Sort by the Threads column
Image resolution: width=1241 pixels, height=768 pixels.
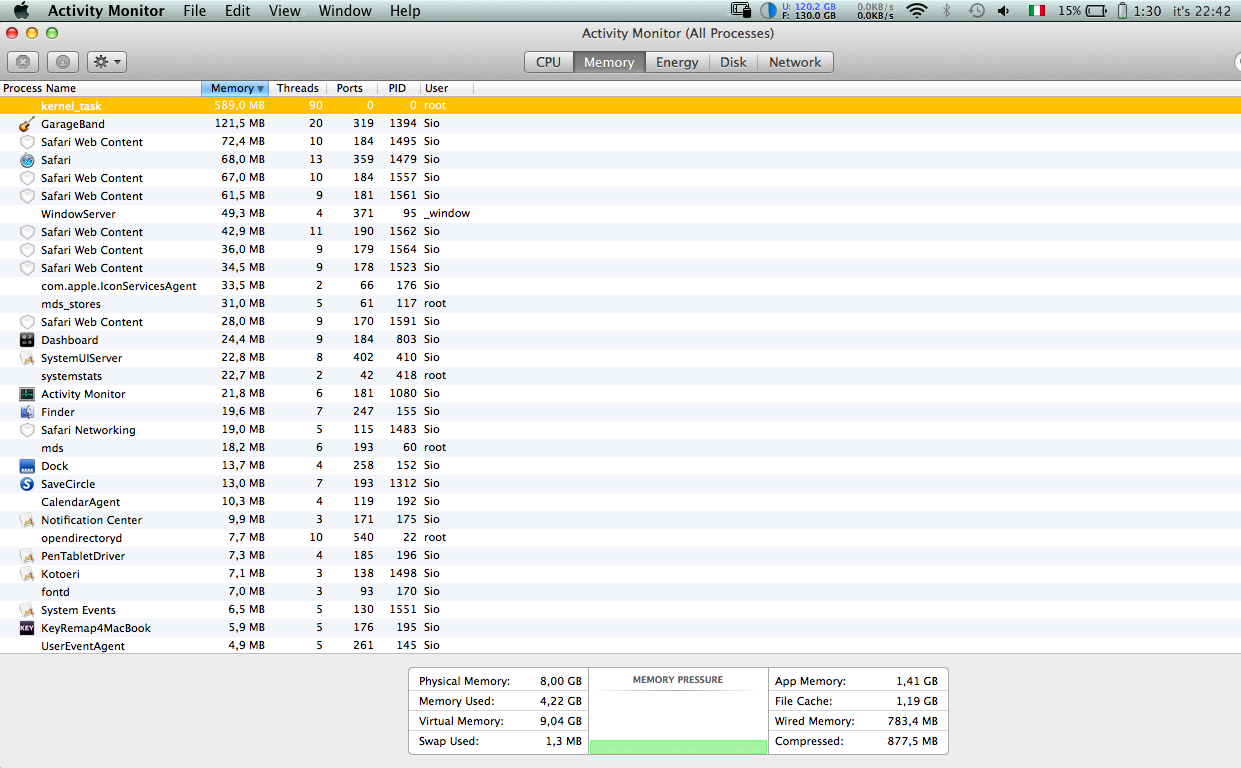[x=298, y=88]
